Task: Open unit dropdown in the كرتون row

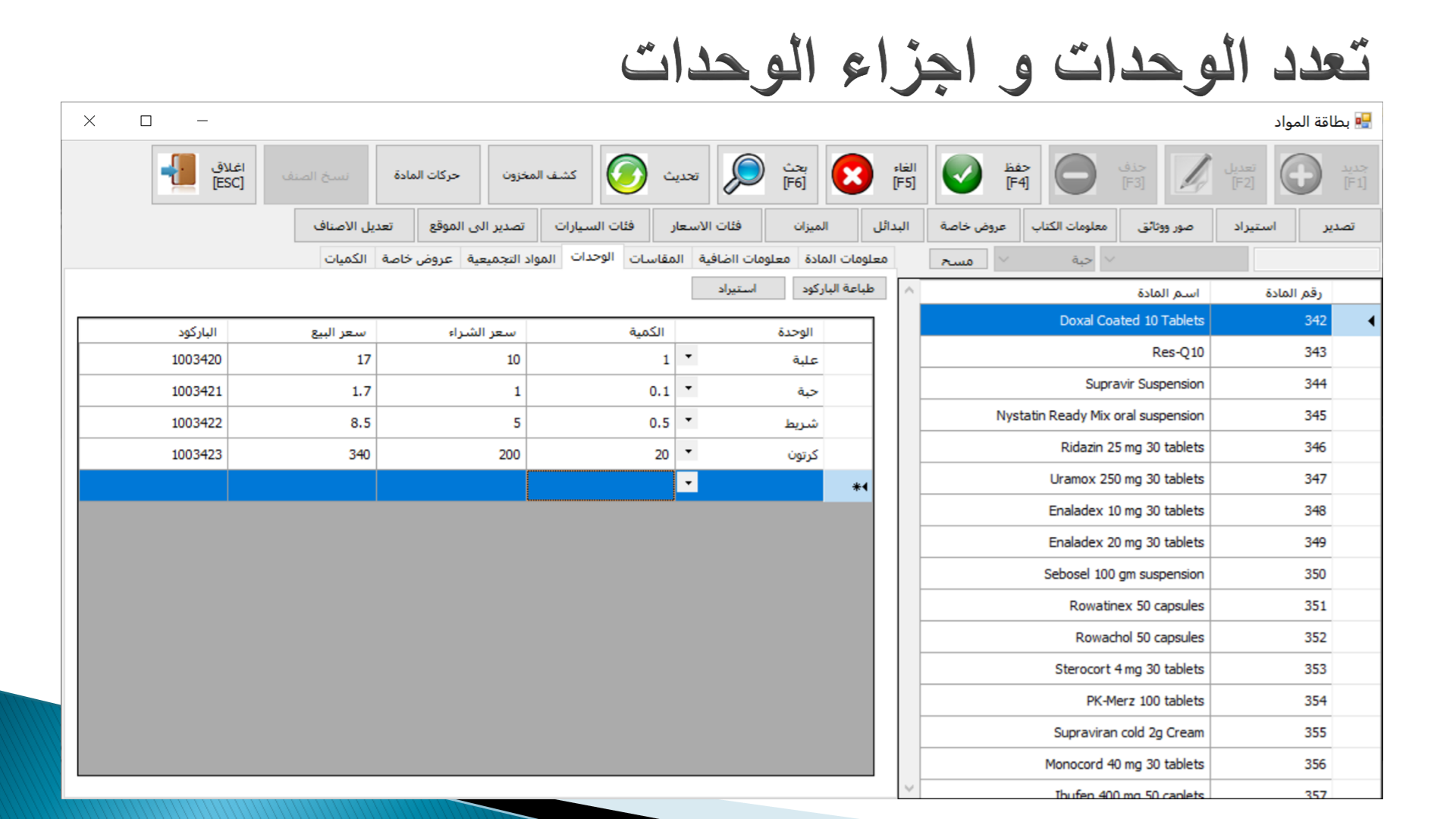Action: coord(688,452)
